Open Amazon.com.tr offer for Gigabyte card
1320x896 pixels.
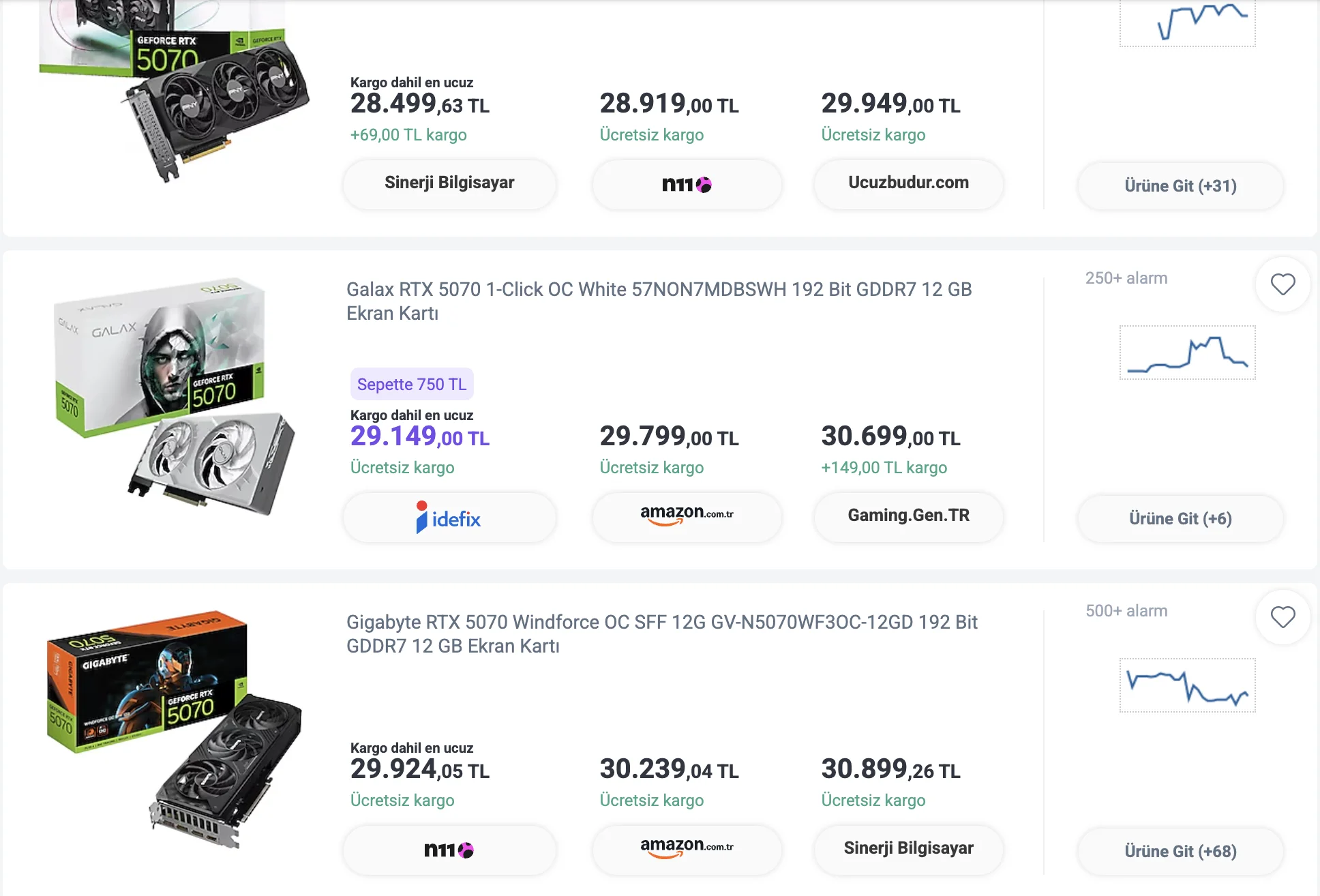[x=687, y=849]
